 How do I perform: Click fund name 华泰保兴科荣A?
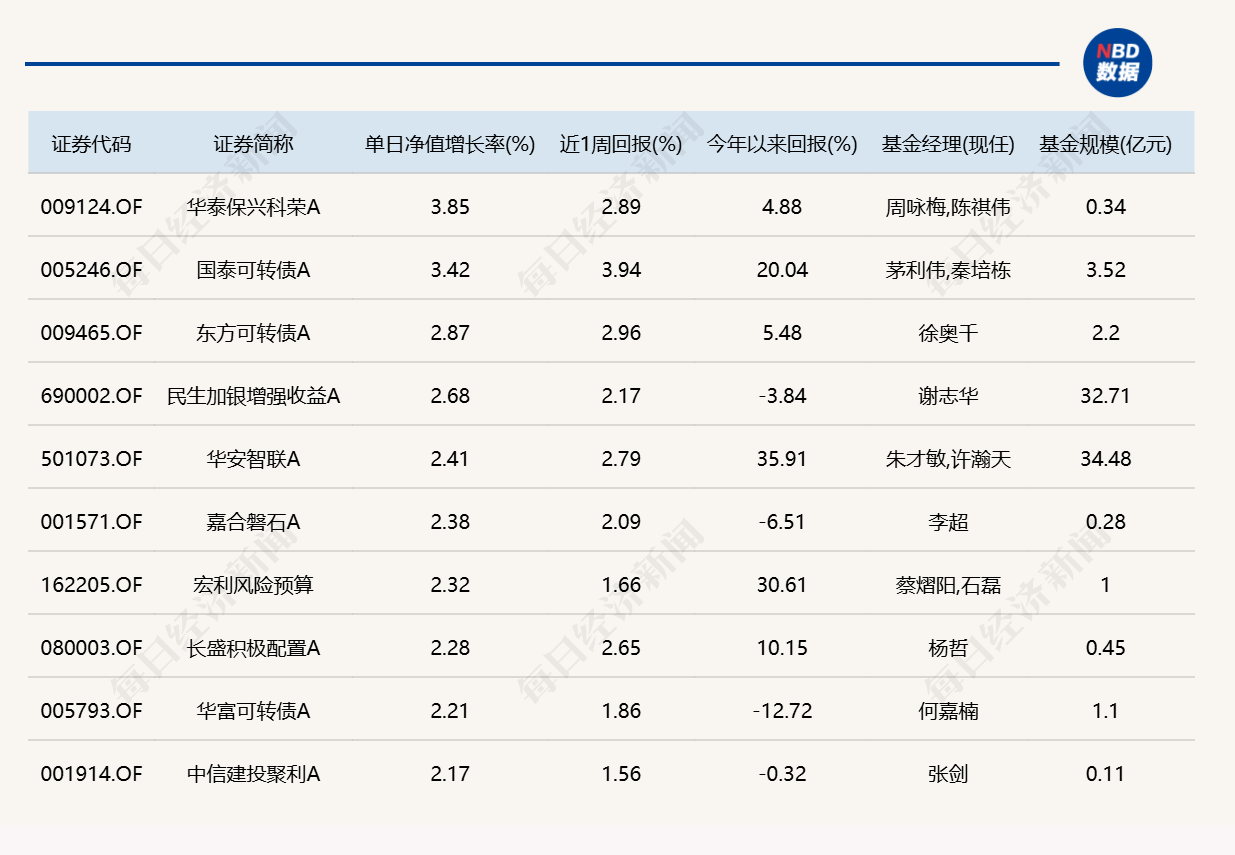[x=253, y=207]
